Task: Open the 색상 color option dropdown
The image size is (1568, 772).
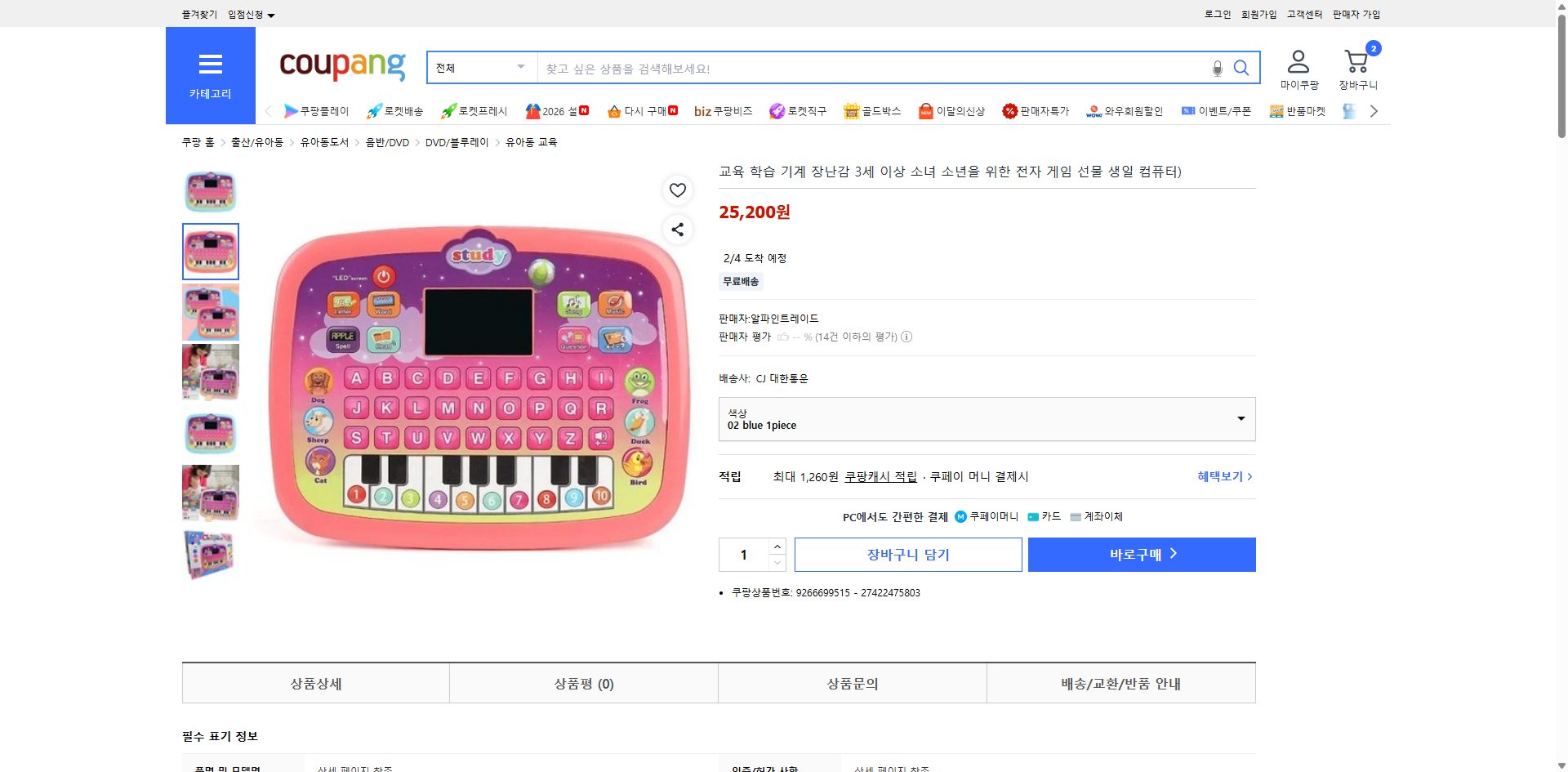Action: click(x=987, y=419)
